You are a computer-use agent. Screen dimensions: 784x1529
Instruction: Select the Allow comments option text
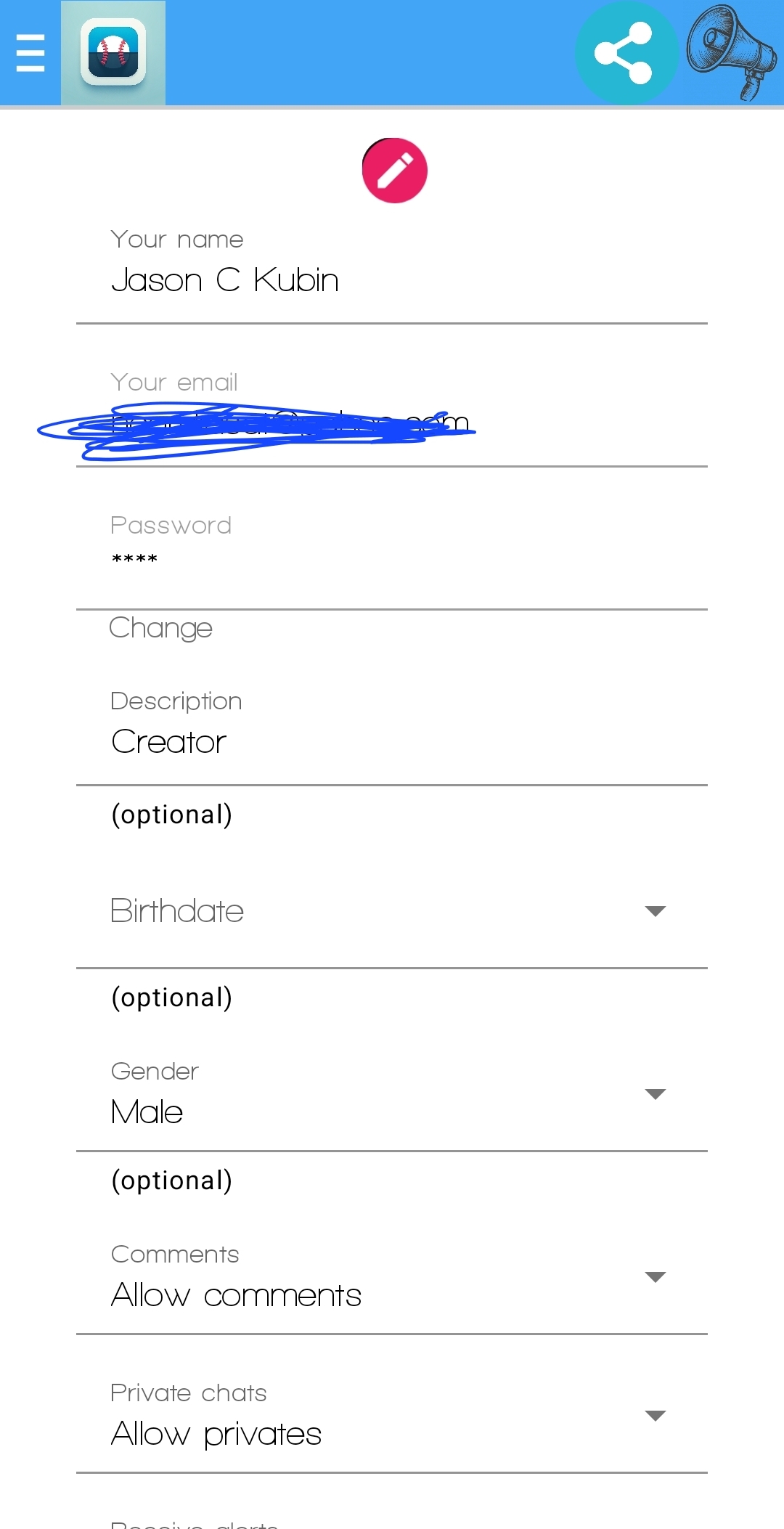[236, 1295]
